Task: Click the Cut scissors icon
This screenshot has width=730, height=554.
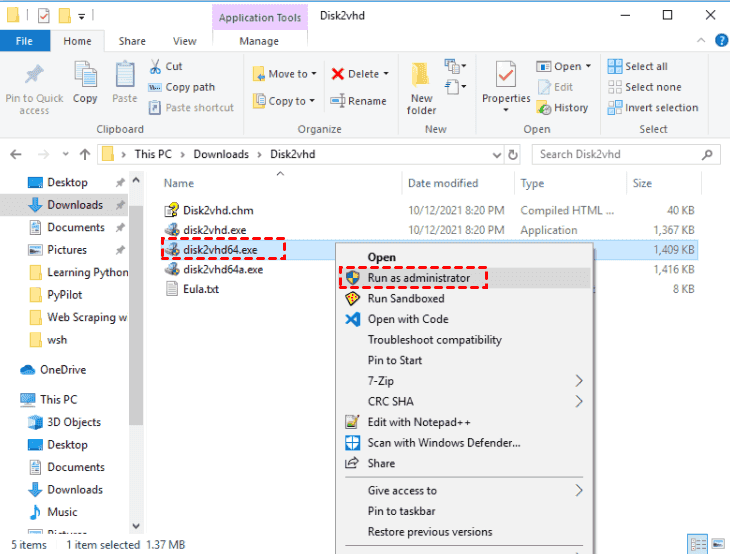Action: pos(155,66)
